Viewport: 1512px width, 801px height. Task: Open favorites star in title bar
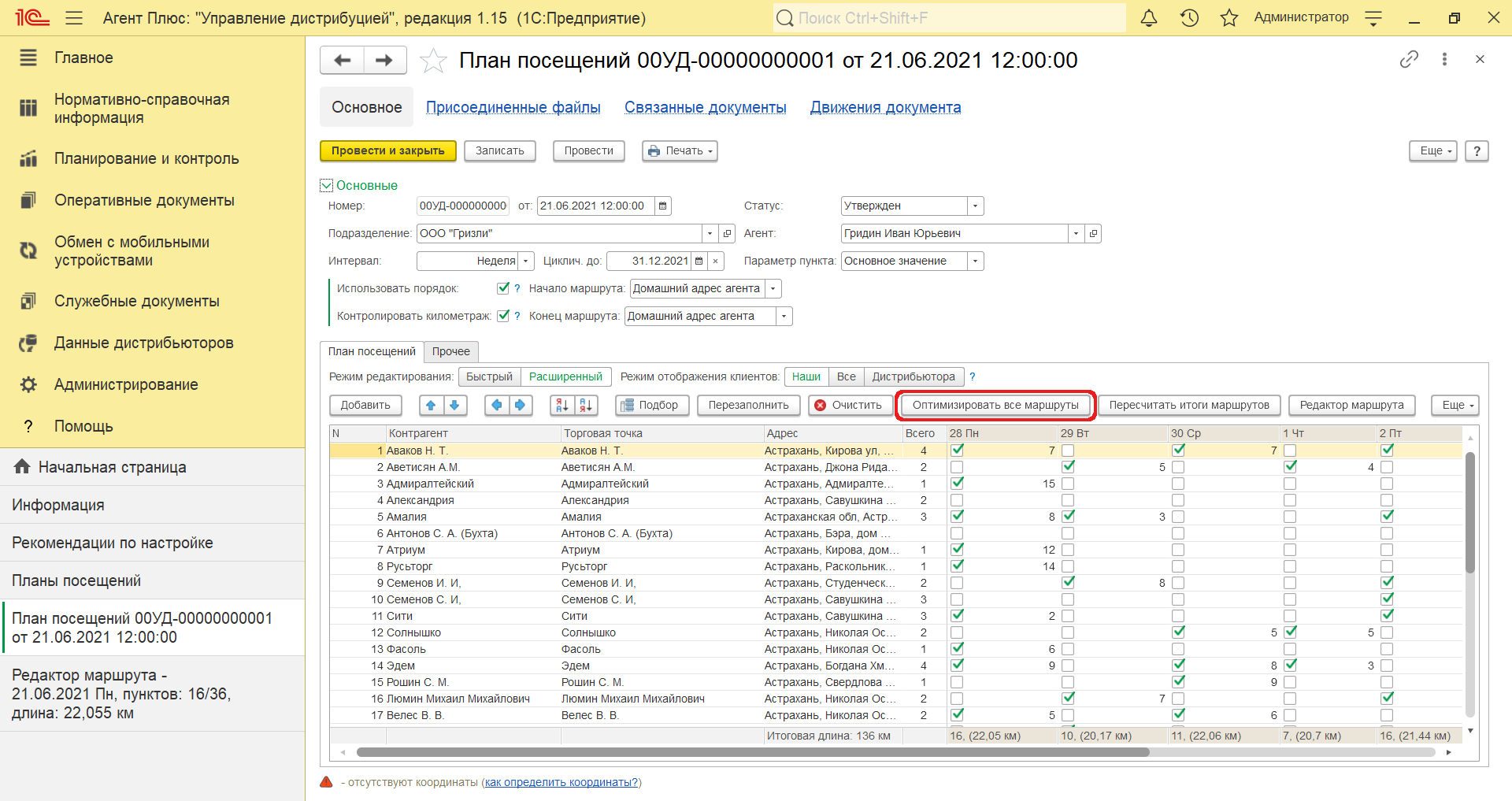[x=1229, y=17]
